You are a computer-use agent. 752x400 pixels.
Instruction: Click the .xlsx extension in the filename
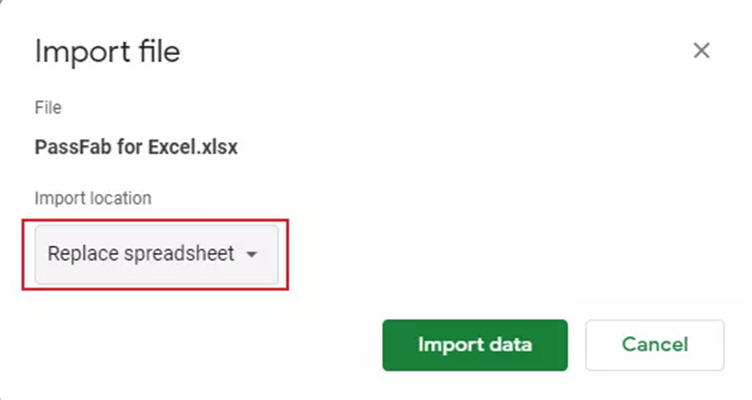[x=215, y=147]
